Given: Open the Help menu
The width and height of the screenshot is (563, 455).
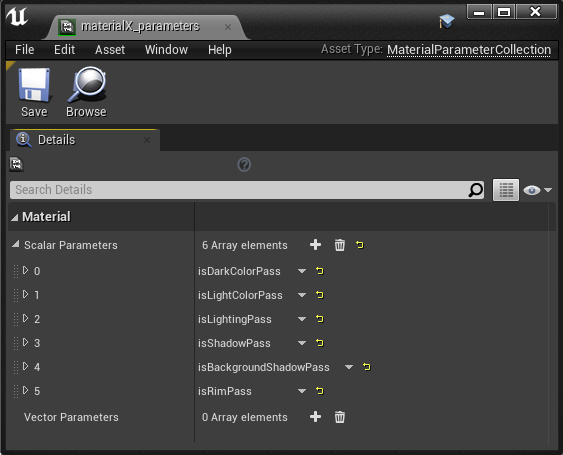Looking at the screenshot, I should tap(219, 50).
